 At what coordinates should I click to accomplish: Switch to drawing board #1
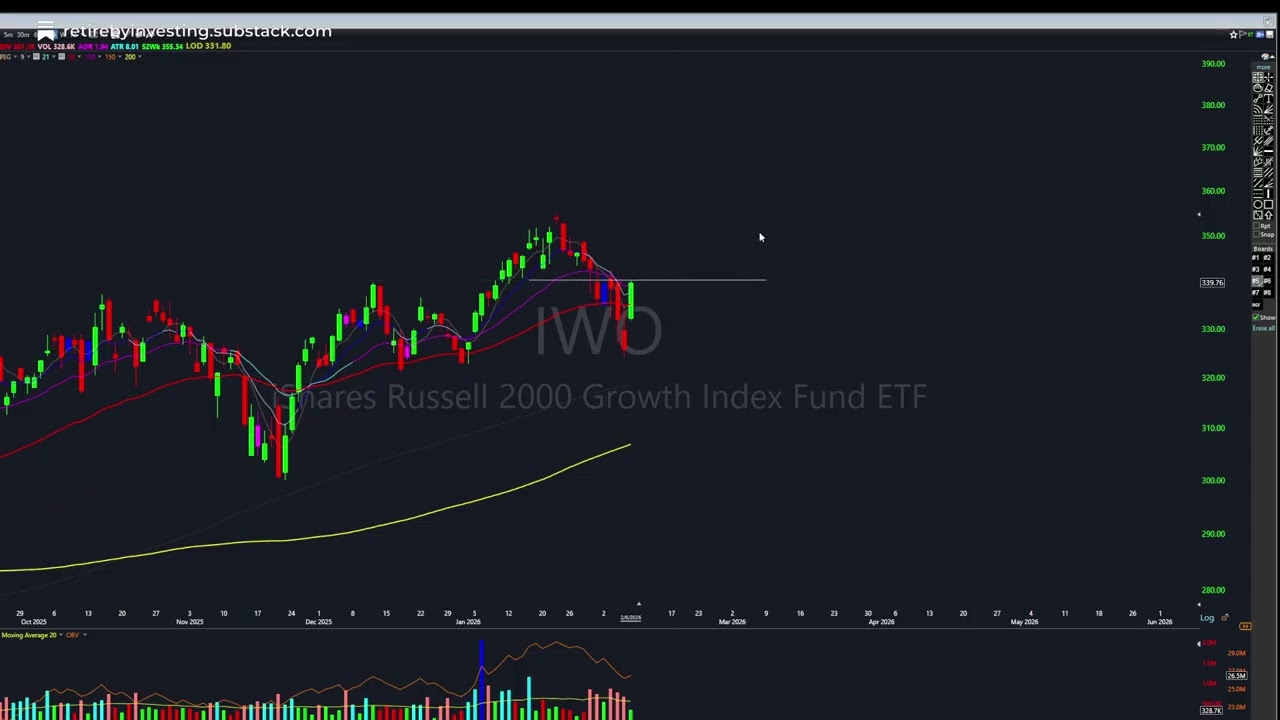click(x=1256, y=258)
